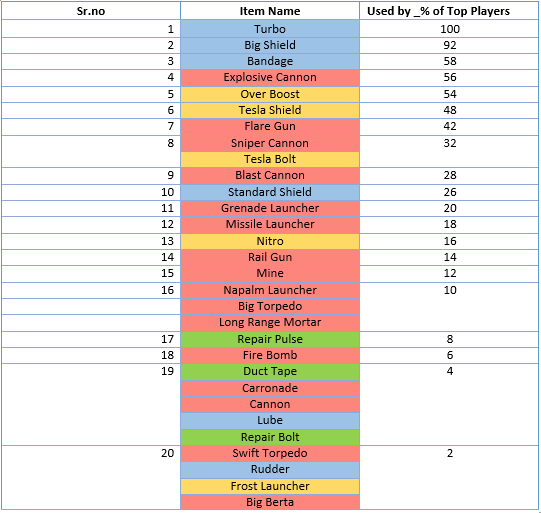Select the Frost Launcher cell

270,486
